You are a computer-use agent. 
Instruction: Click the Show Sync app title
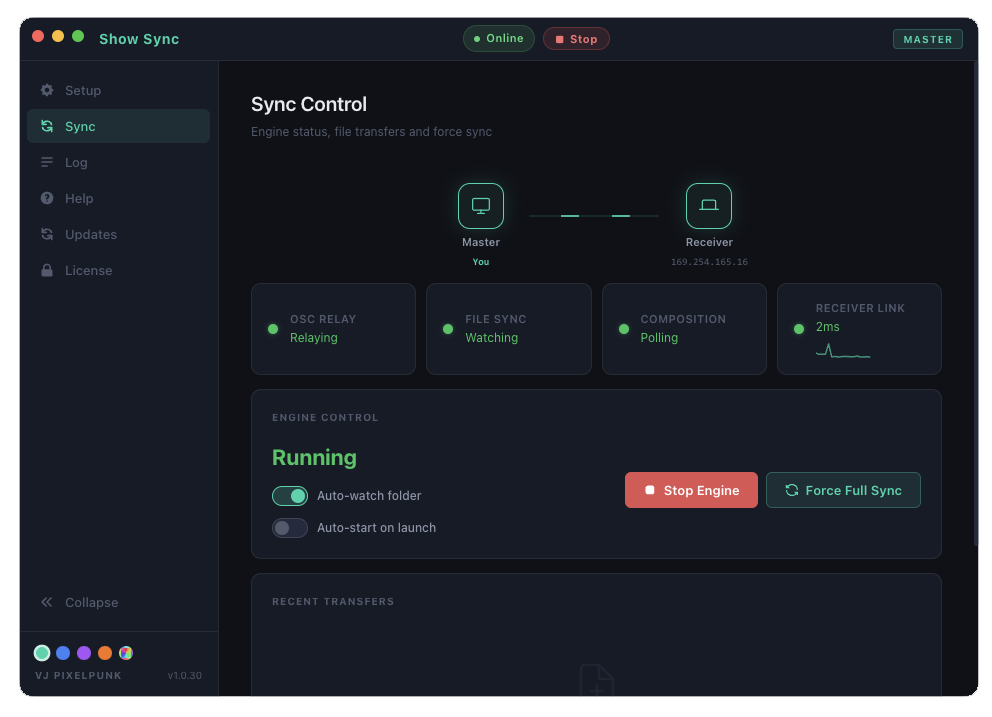(139, 39)
